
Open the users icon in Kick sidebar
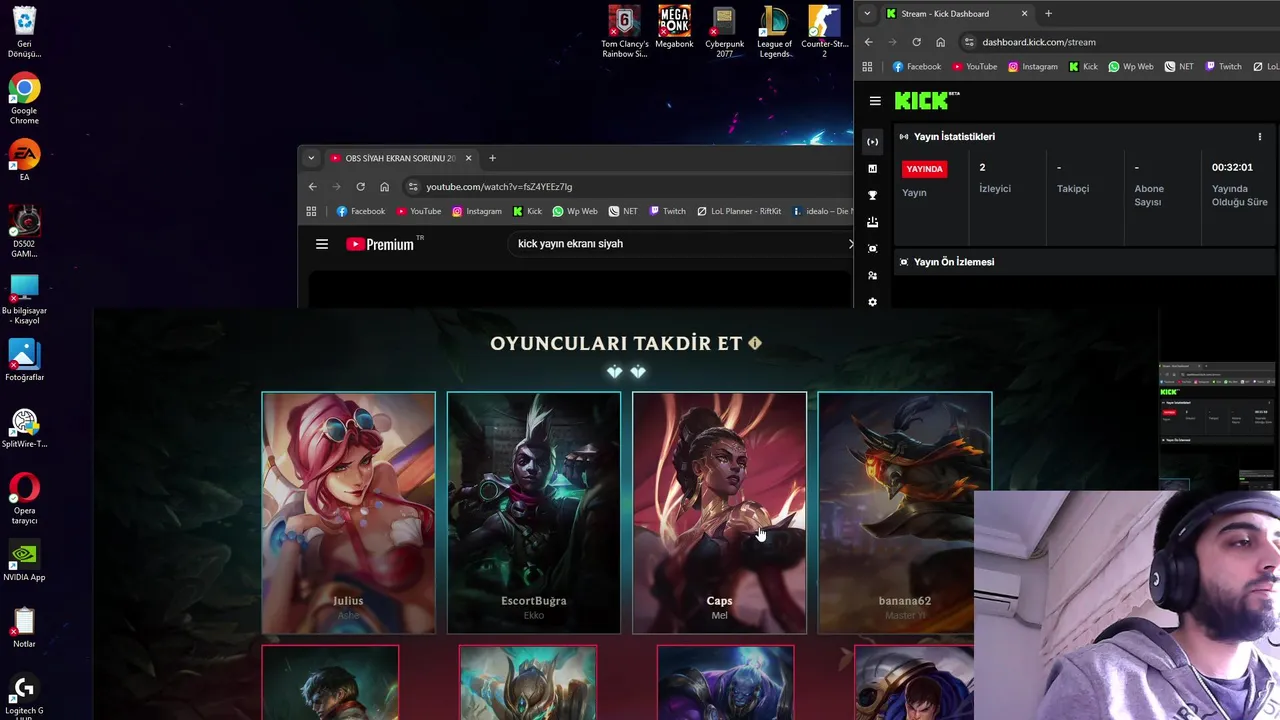[x=872, y=275]
